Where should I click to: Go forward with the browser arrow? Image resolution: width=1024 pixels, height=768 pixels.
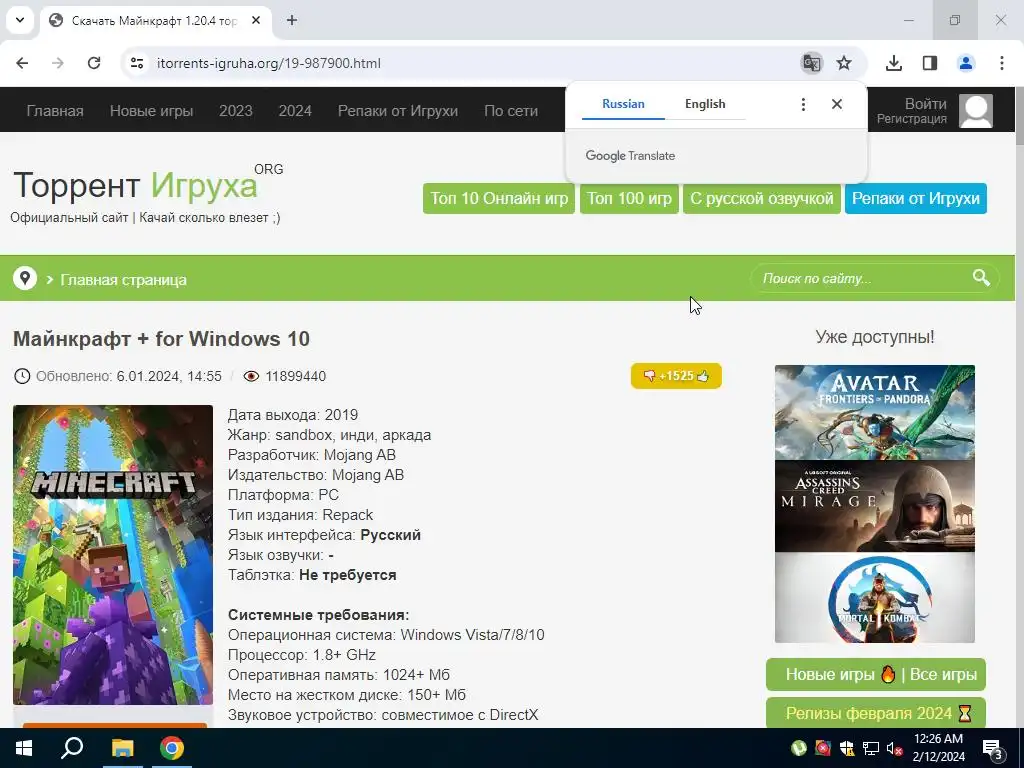(58, 63)
